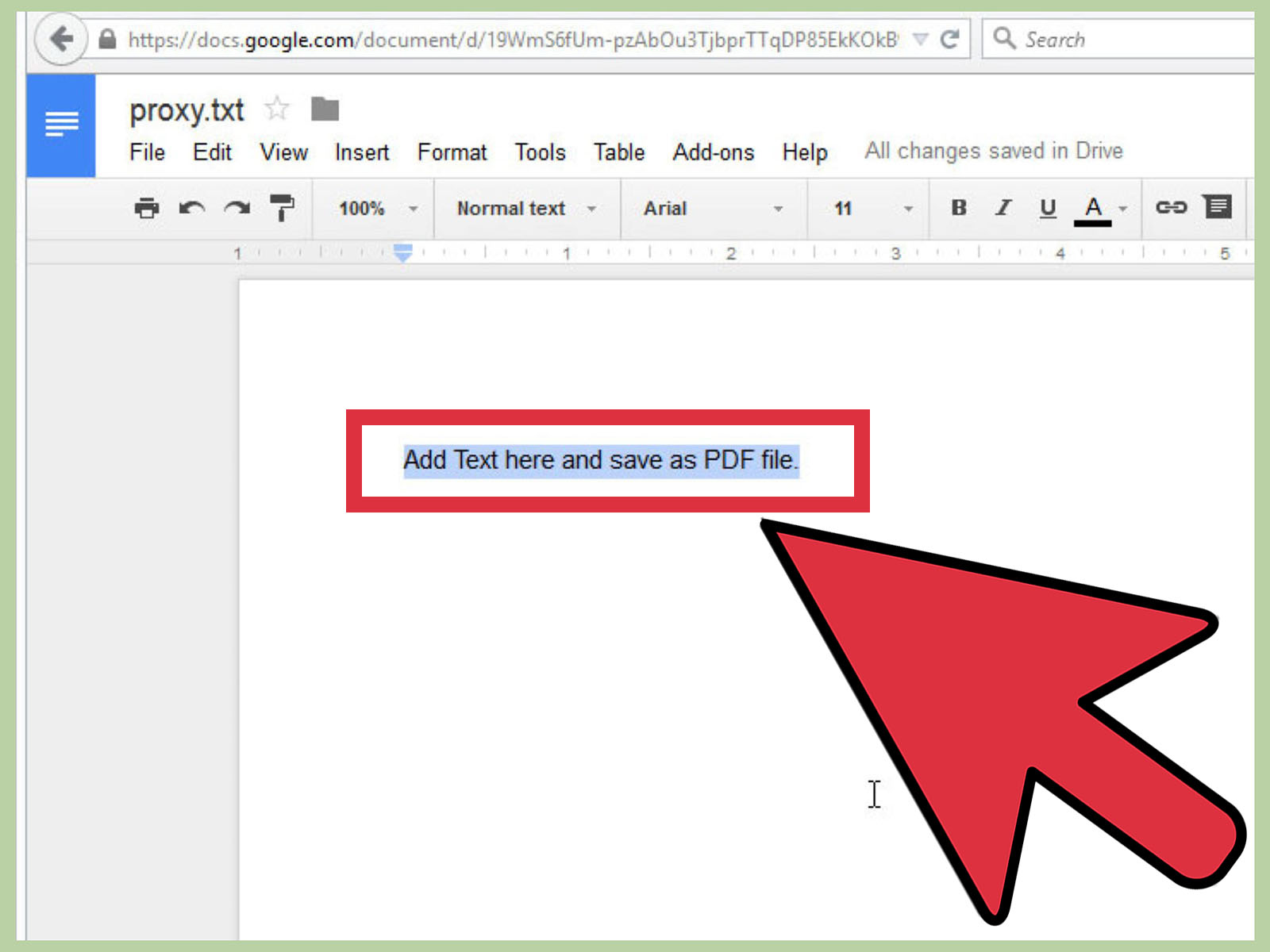Click the 'Add Text here and save as PDF file.' line
The image size is (1270, 952).
click(601, 460)
